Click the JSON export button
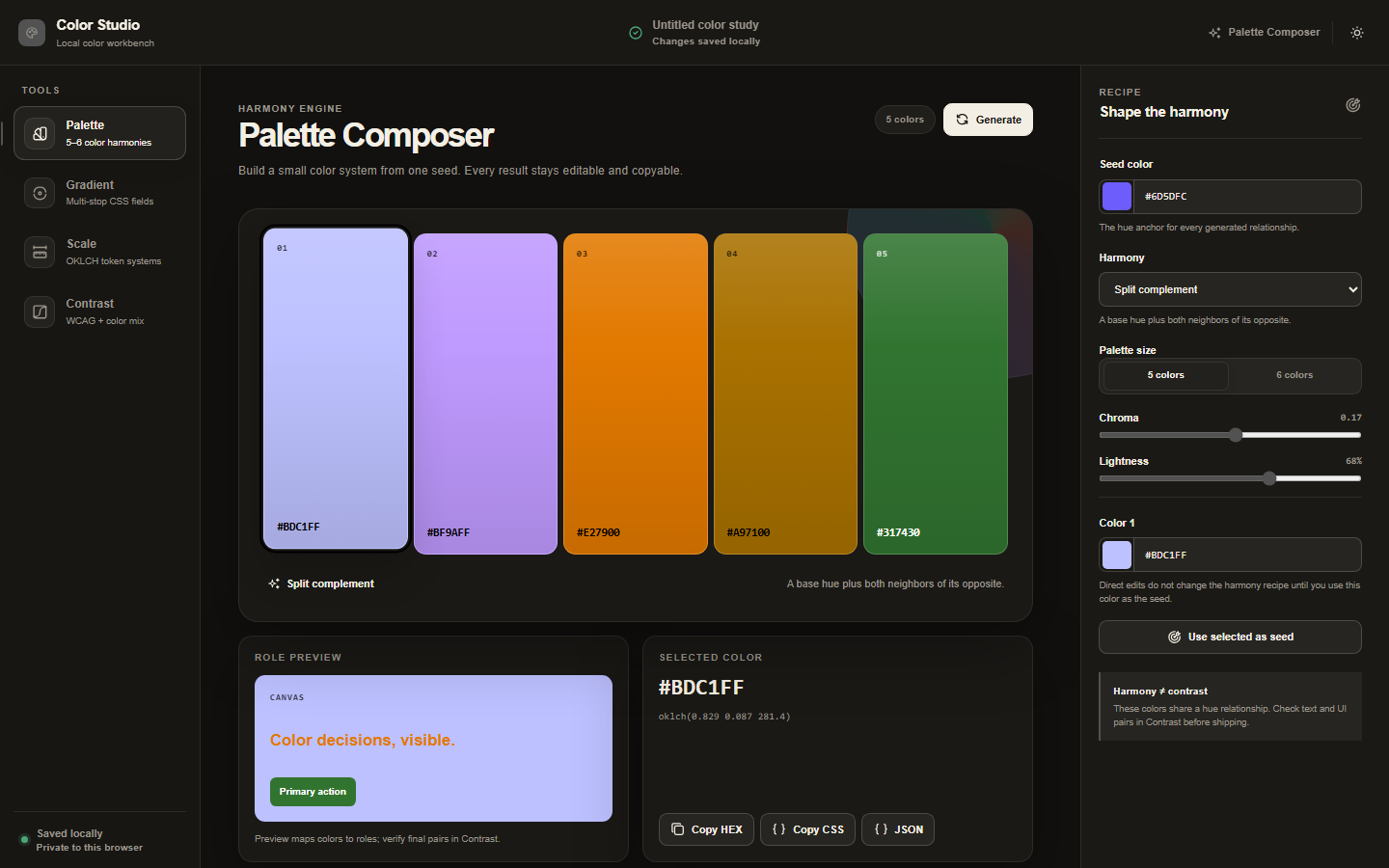The height and width of the screenshot is (868, 1389). click(x=898, y=829)
